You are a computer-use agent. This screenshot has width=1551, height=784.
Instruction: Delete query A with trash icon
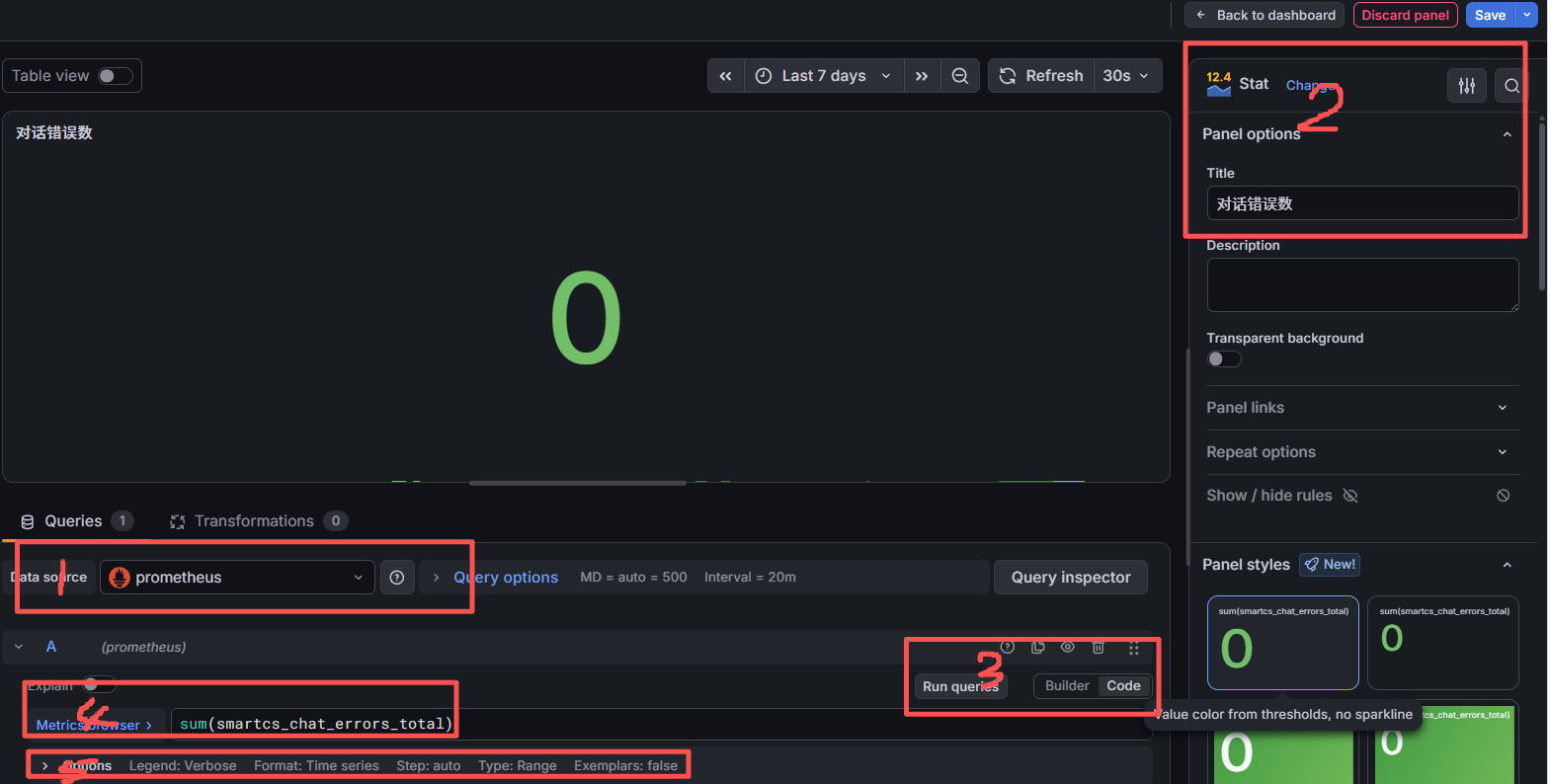(1098, 647)
